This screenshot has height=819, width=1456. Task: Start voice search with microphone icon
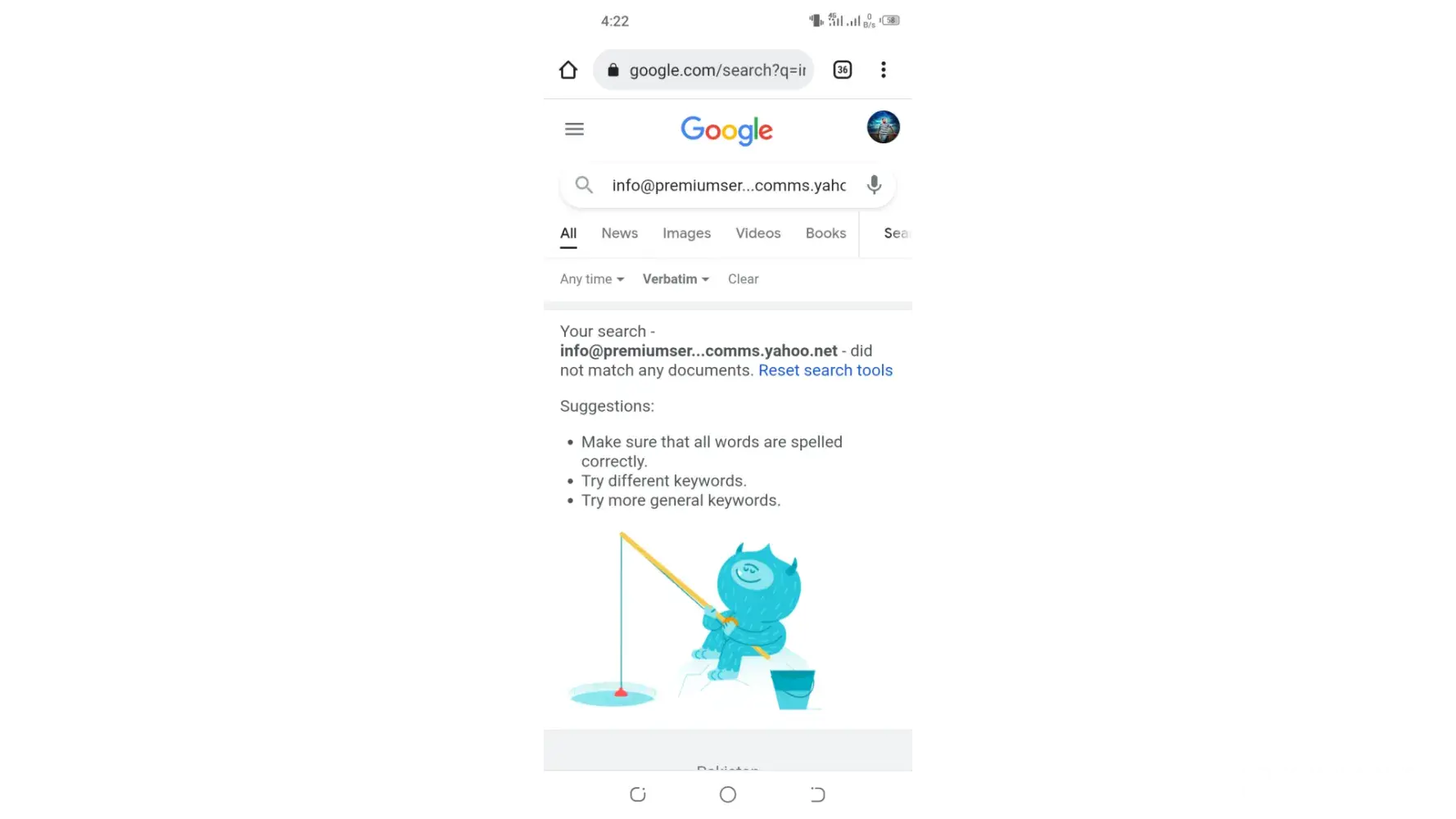[874, 185]
